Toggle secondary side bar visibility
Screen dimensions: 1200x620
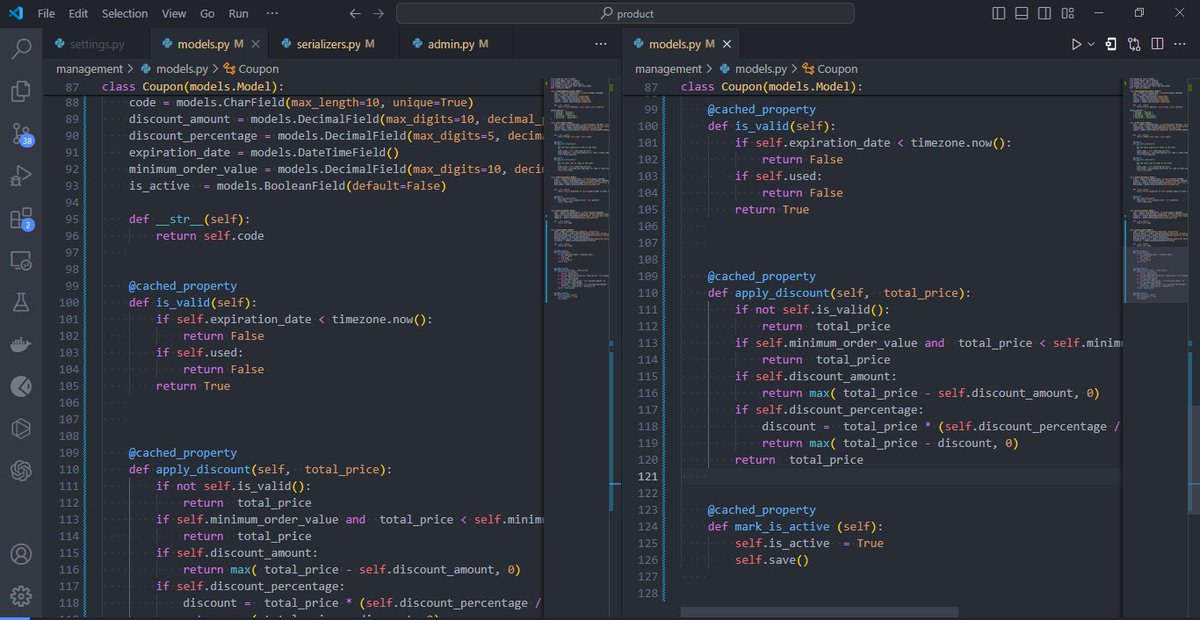click(1045, 14)
